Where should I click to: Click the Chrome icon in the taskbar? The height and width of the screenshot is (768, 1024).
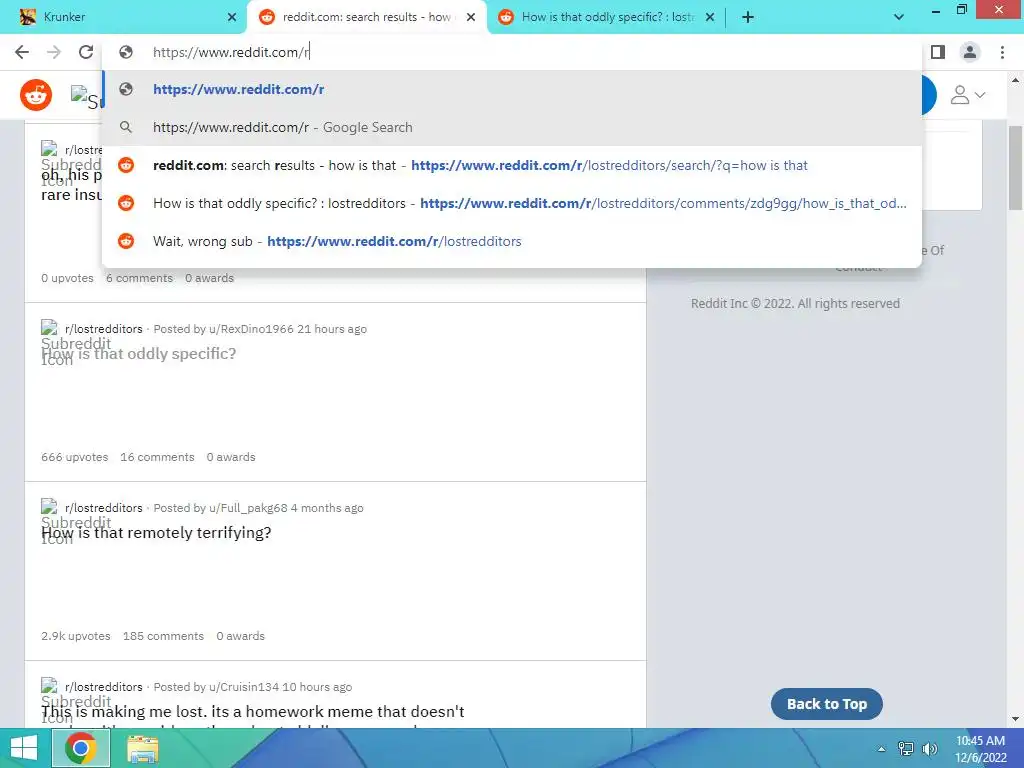[81, 748]
